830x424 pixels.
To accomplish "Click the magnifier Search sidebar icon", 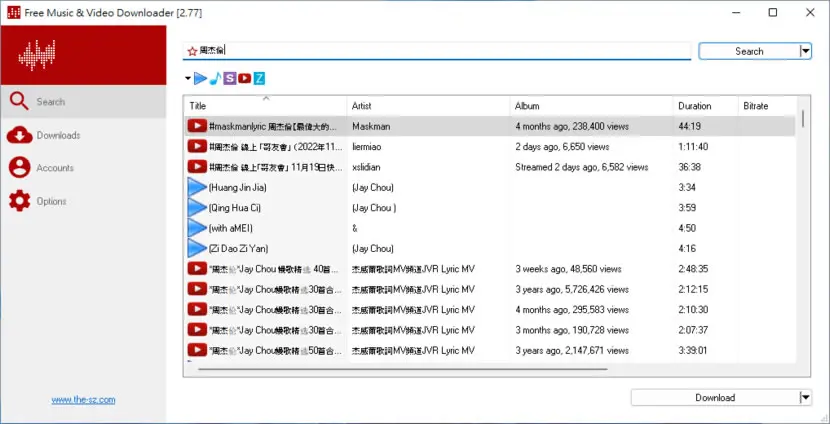I will [x=20, y=101].
